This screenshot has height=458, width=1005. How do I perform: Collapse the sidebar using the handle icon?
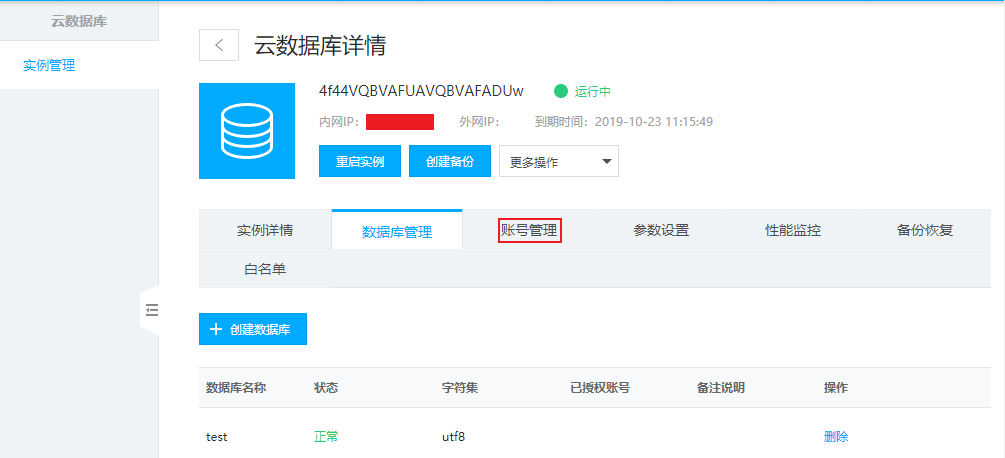(151, 311)
